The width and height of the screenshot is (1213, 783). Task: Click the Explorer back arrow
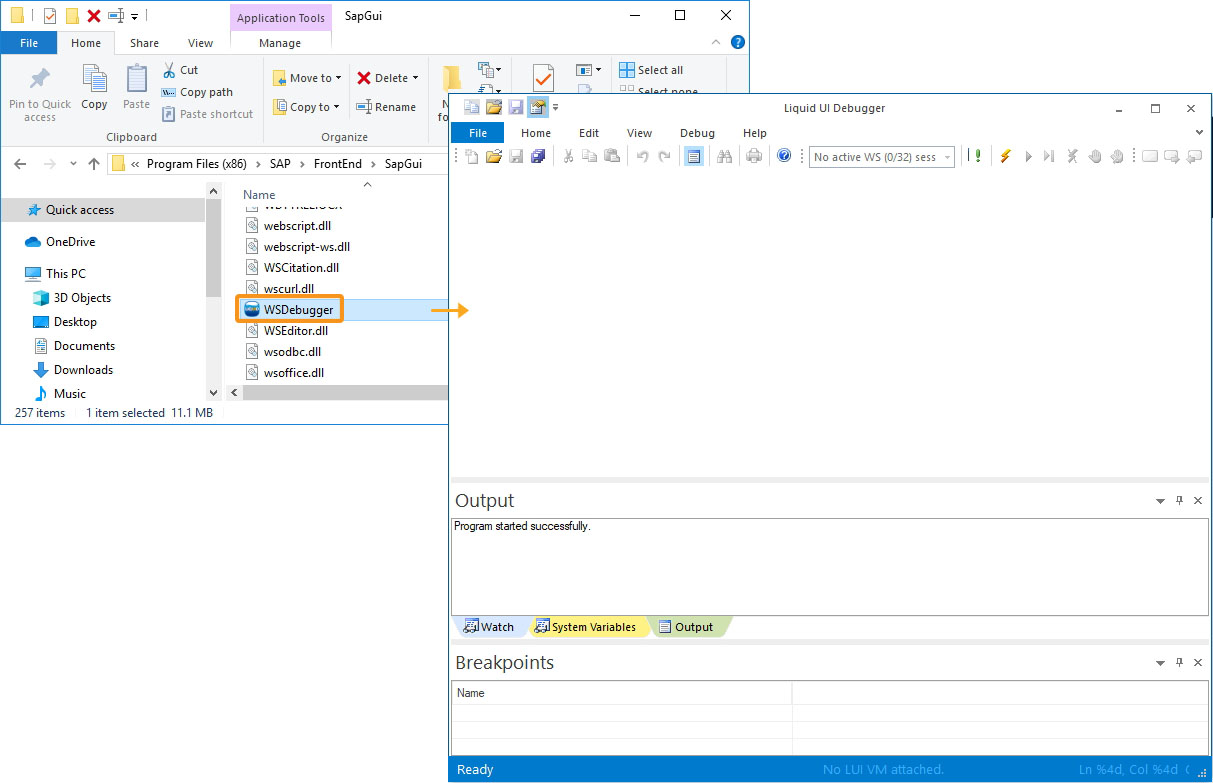(x=20, y=164)
